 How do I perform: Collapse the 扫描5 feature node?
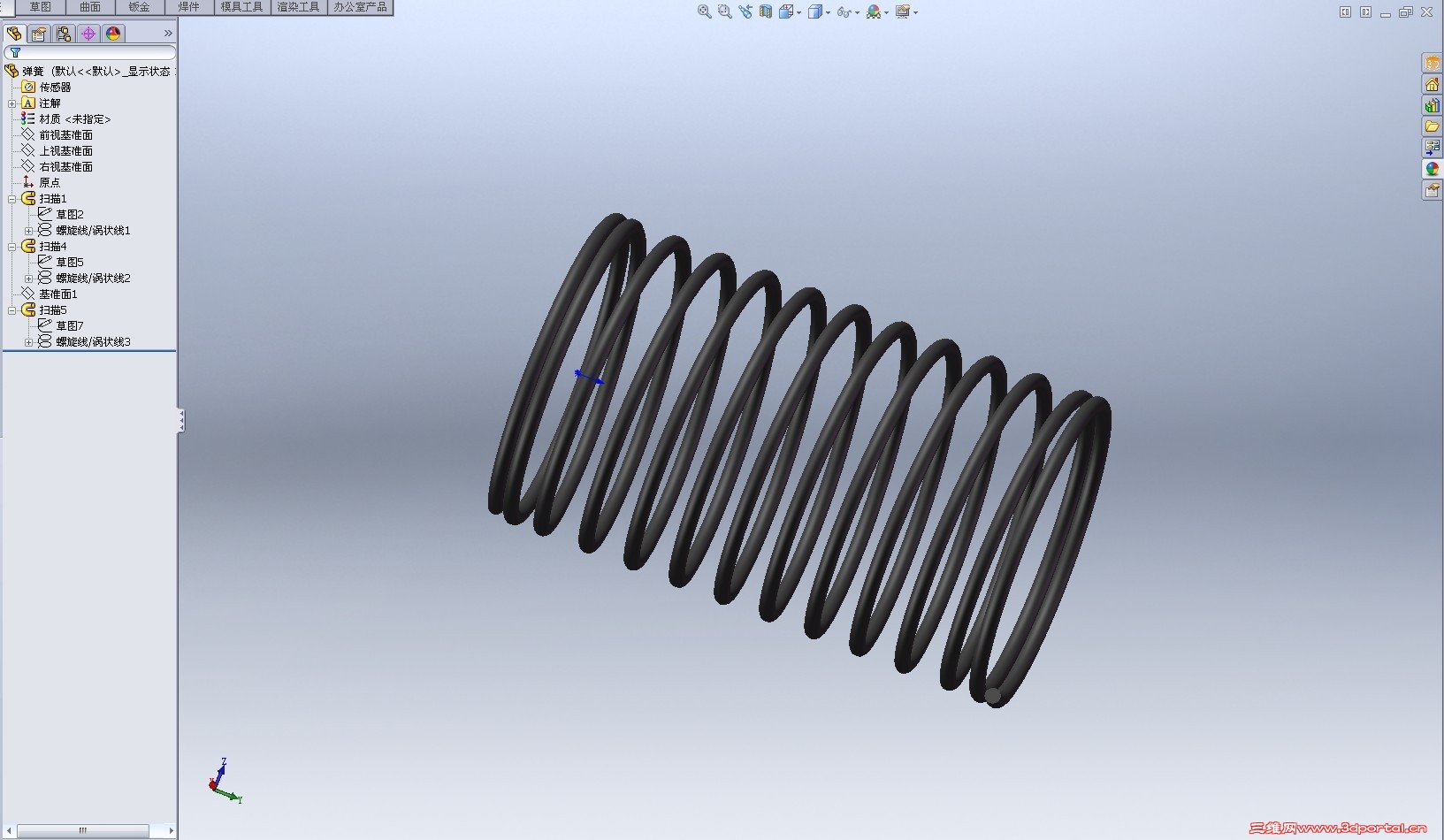(12, 310)
